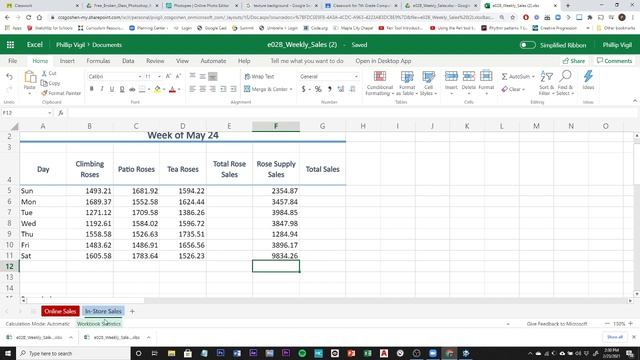Viewport: 640px width, 360px height.
Task: Open Cell Styles gallery
Action: pos(428,83)
